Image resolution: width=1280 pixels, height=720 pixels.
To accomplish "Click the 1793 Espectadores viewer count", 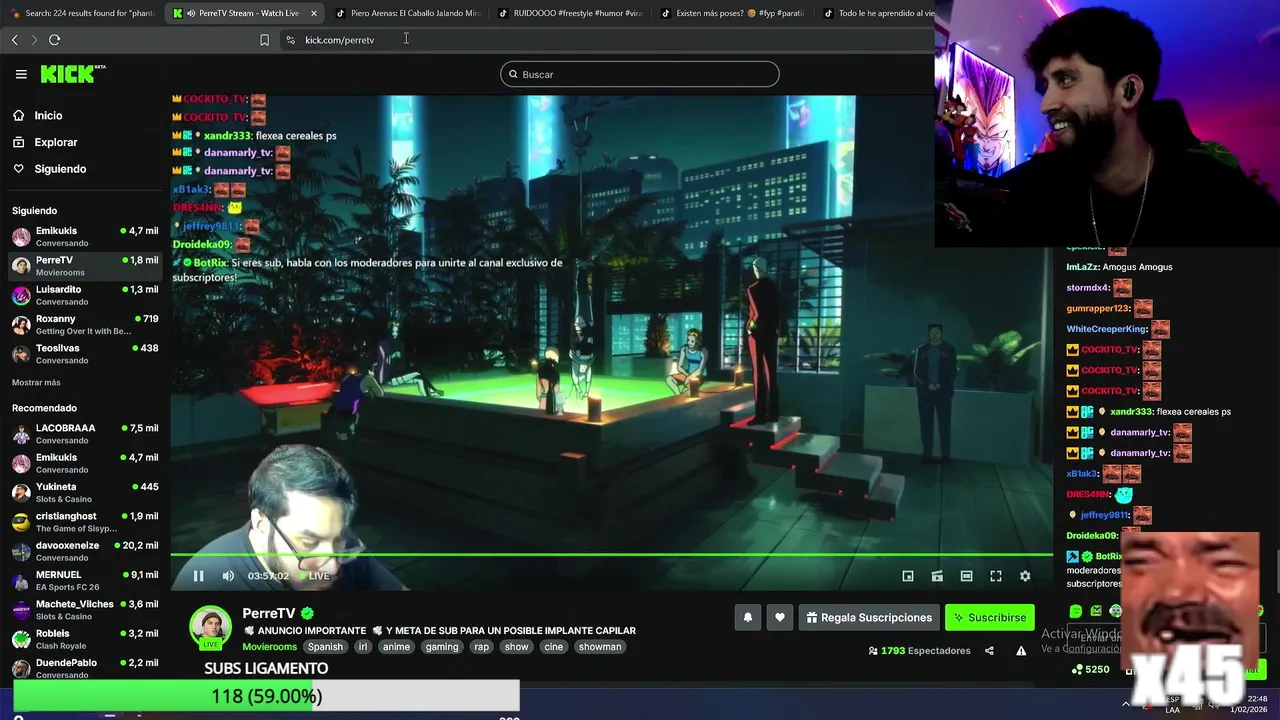I will coord(919,651).
